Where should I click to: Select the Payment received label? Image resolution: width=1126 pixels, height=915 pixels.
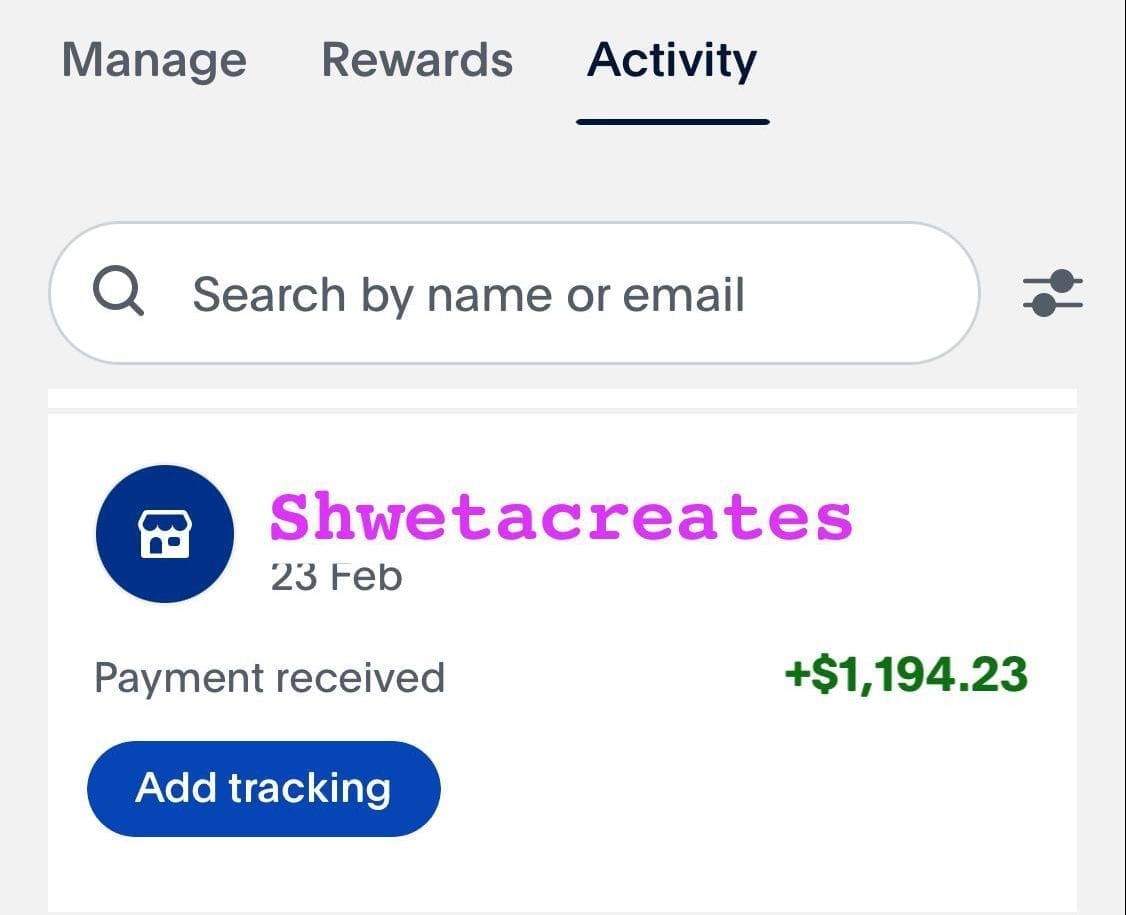(269, 678)
